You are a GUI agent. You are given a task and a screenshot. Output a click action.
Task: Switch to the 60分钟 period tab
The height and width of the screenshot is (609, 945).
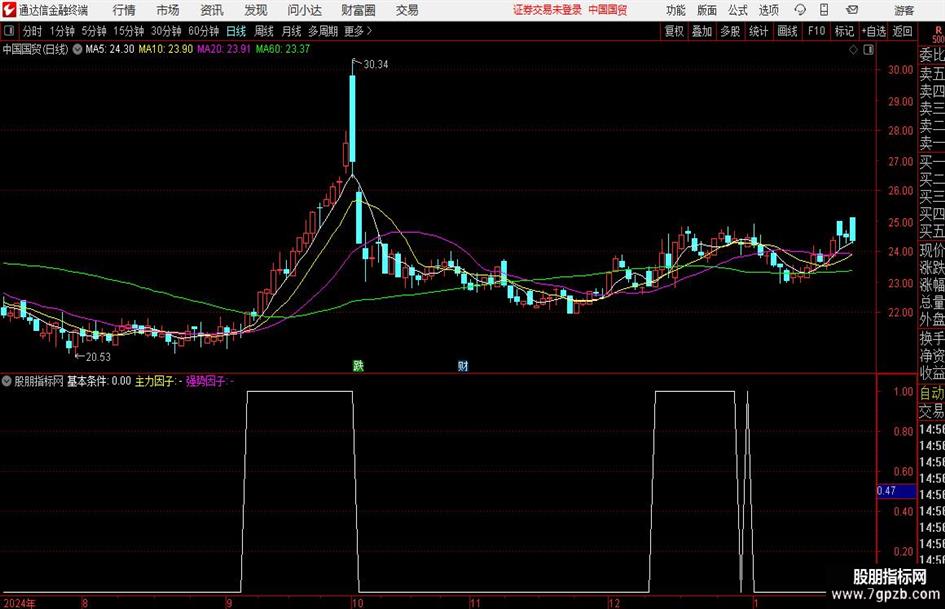[x=204, y=31]
